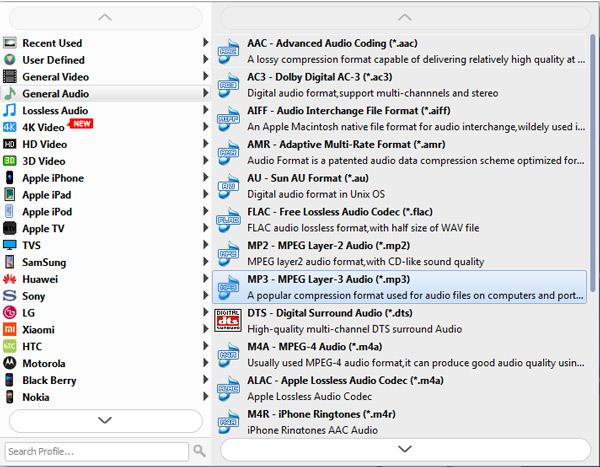Expand the HD Video submenu arrow
This screenshot has width=600, height=467.
tap(205, 144)
